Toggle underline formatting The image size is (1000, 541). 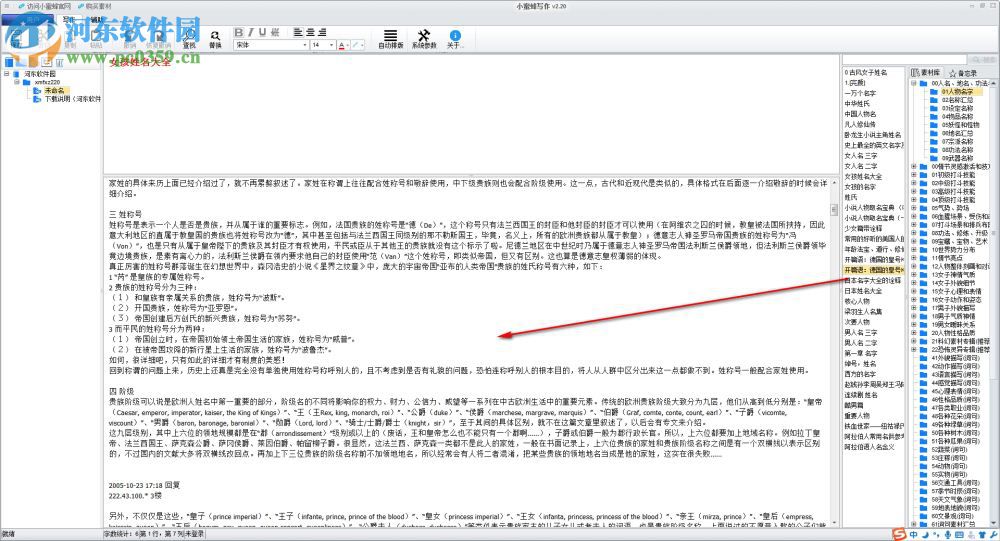262,32
